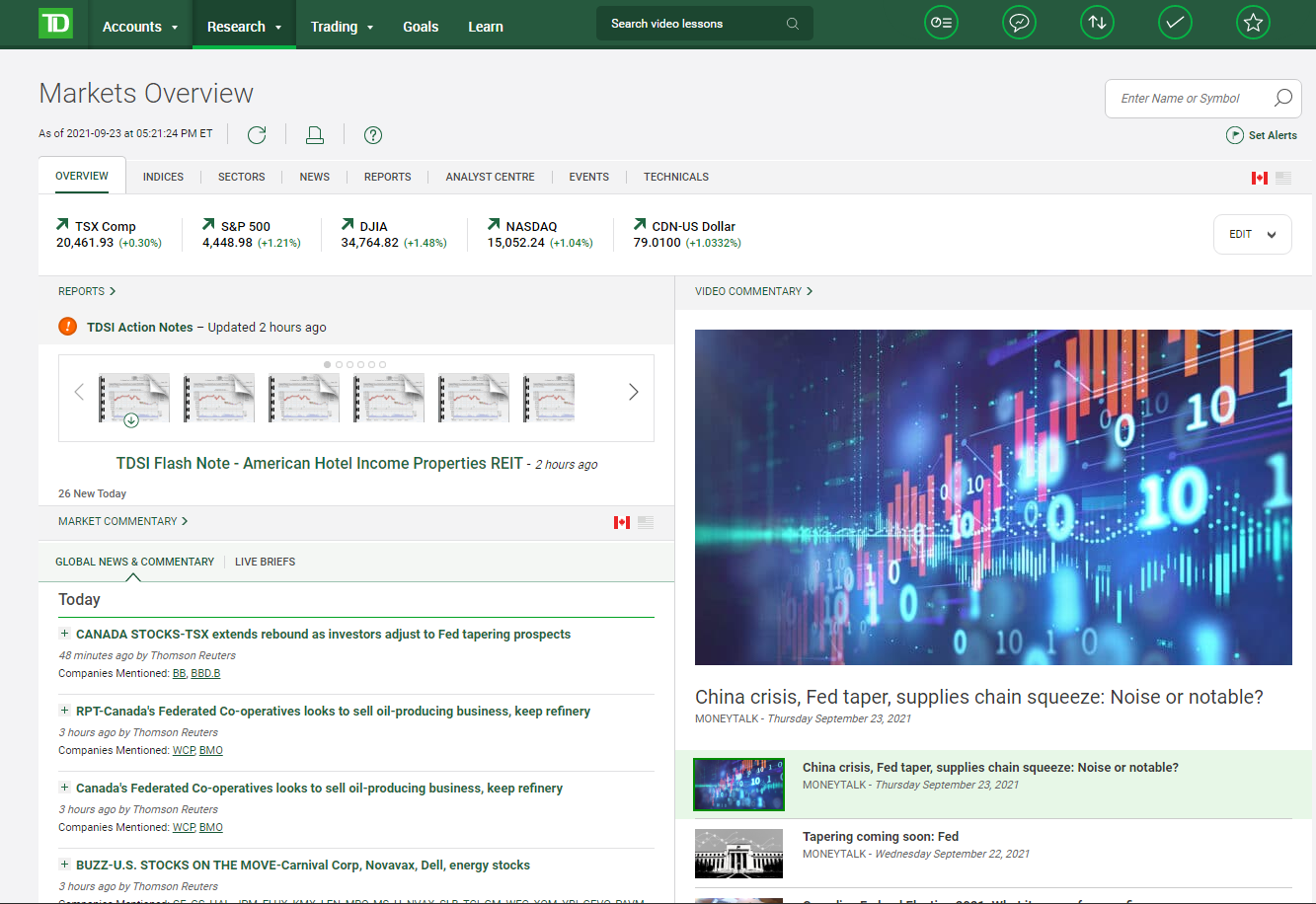Open the help question mark icon

[x=373, y=135]
